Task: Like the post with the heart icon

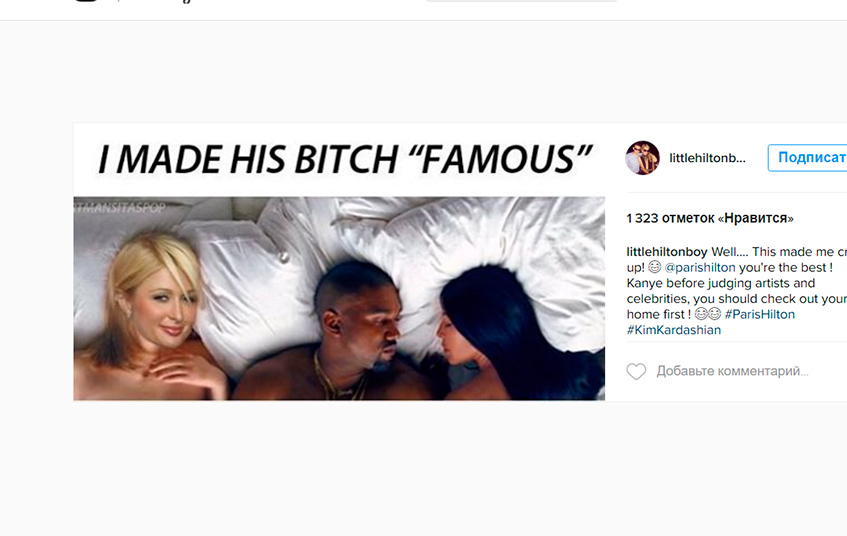Action: click(636, 371)
